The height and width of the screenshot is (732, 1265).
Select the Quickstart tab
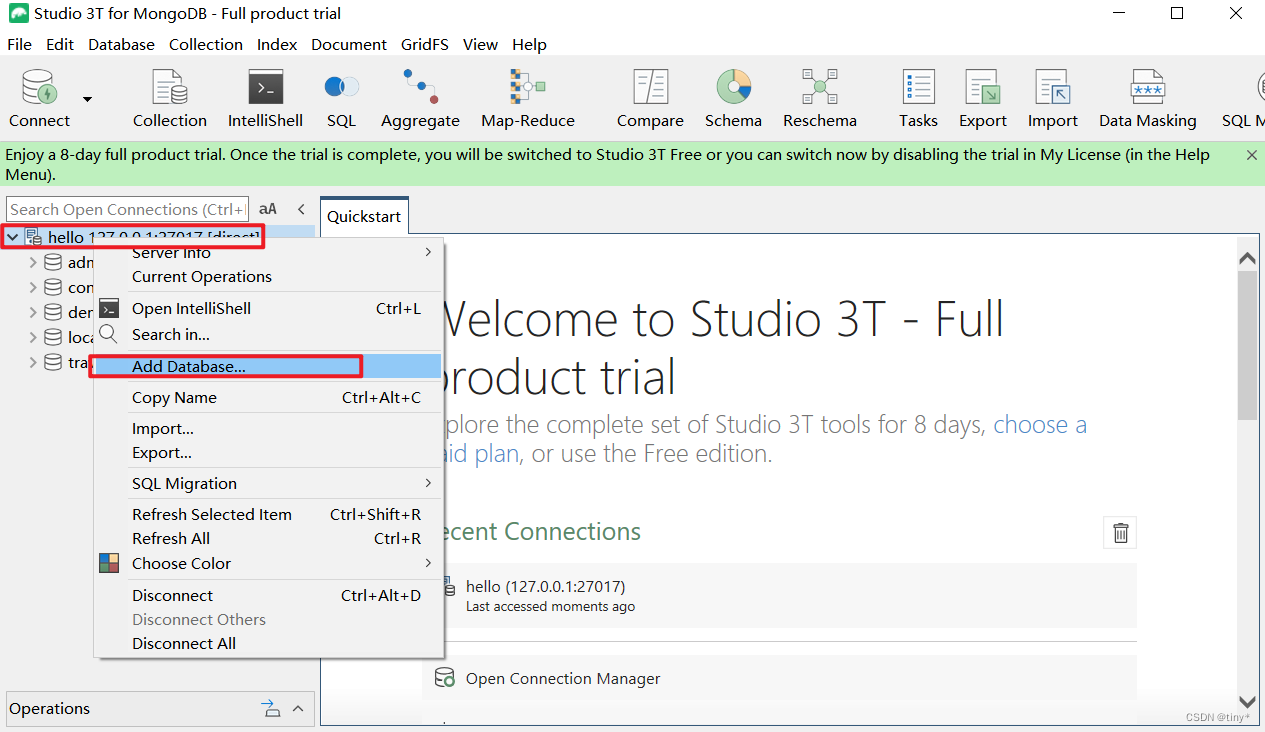(x=364, y=216)
